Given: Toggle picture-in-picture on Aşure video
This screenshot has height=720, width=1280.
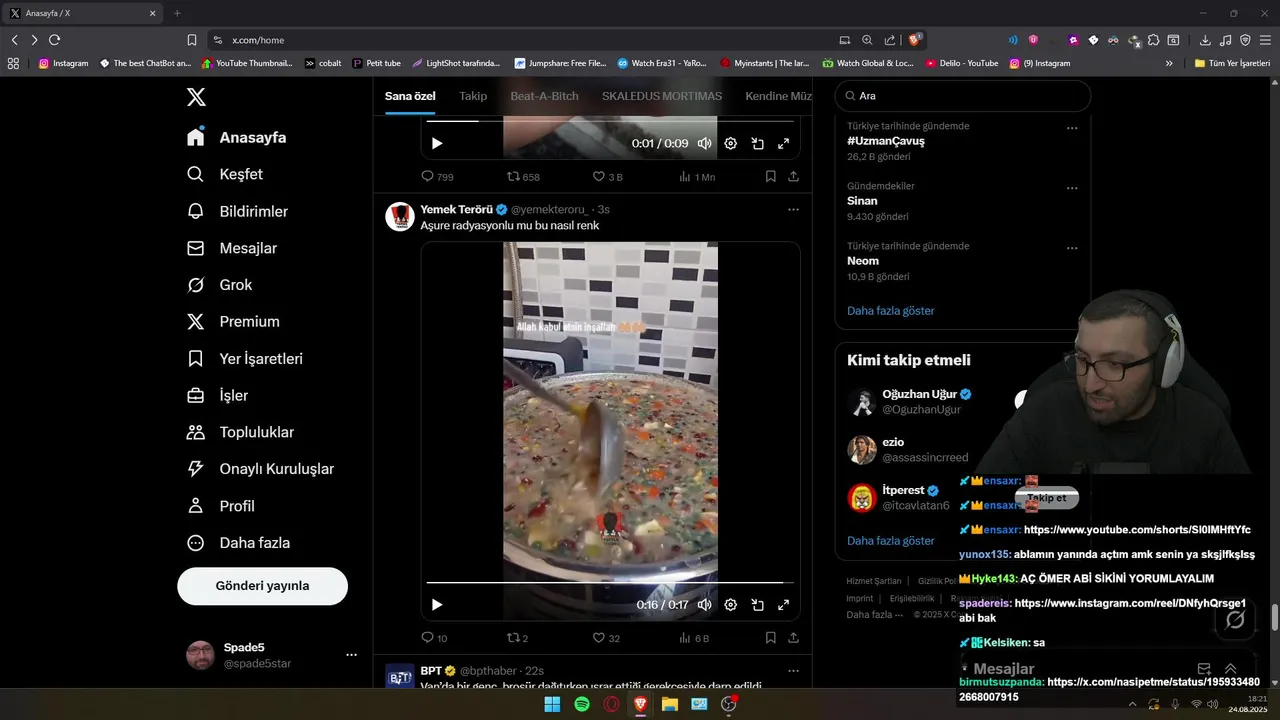Looking at the screenshot, I should click(758, 605).
